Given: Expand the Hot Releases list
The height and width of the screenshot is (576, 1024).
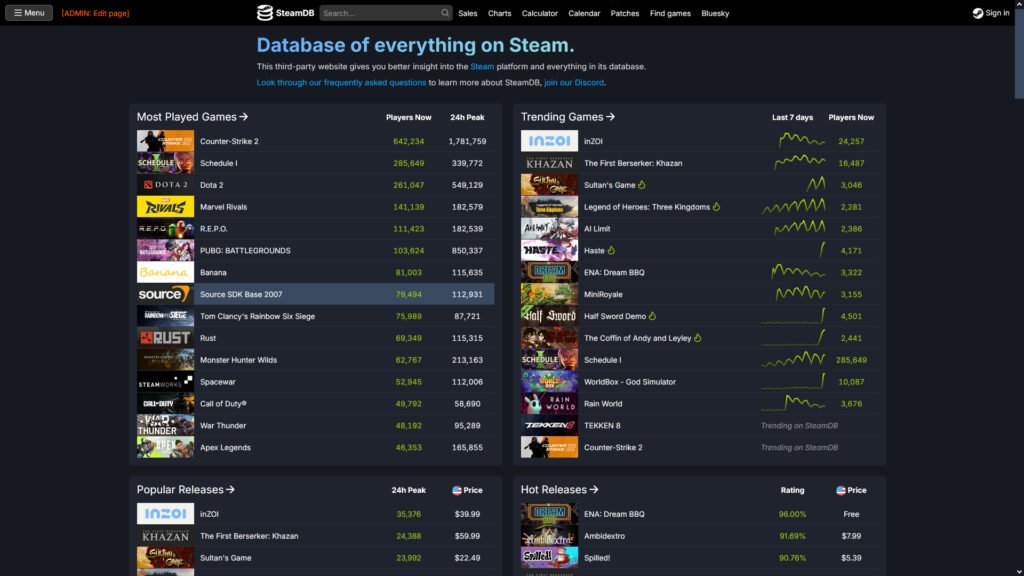Looking at the screenshot, I should tap(559, 490).
